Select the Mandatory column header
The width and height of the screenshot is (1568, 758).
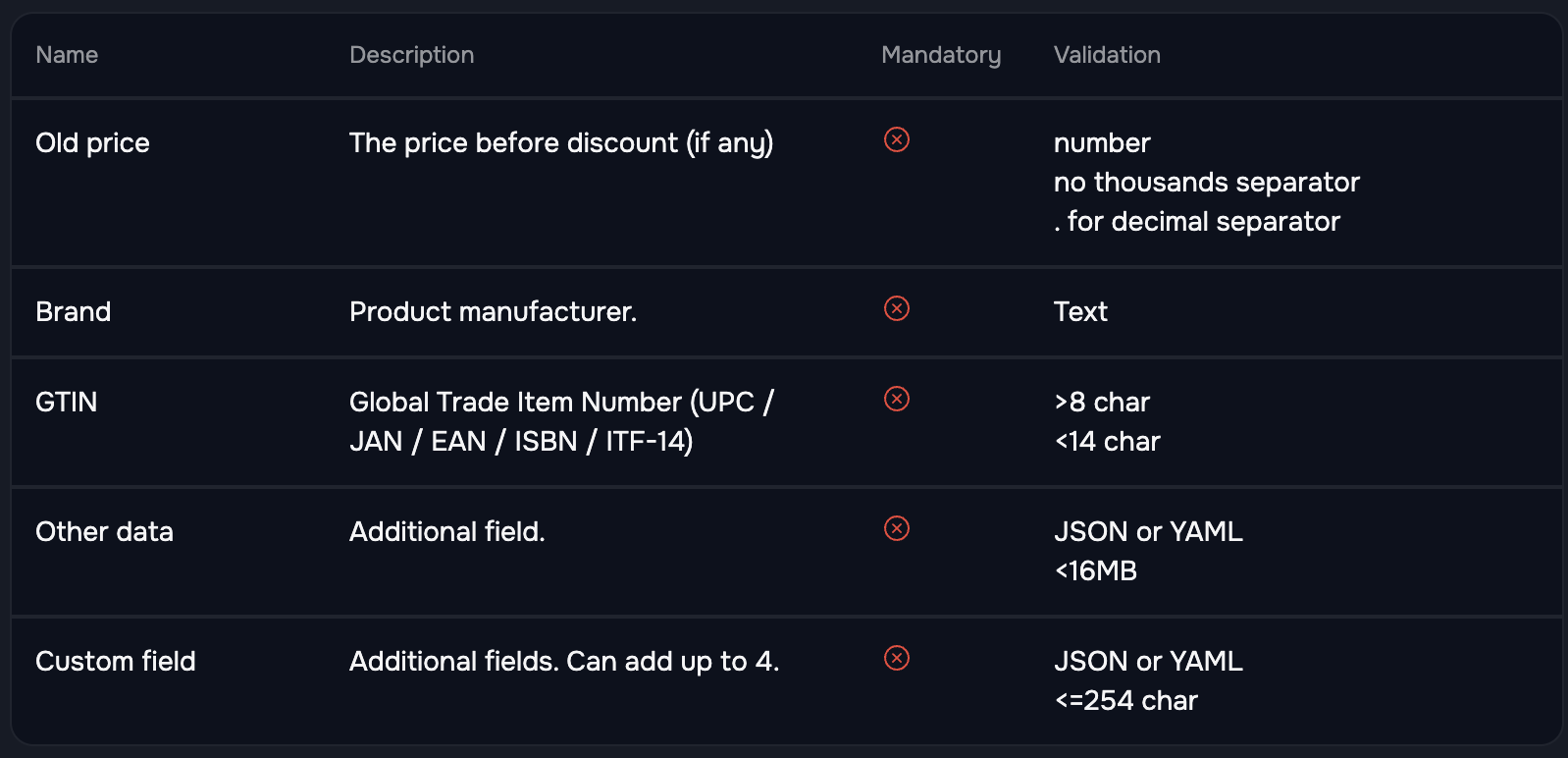point(941,55)
